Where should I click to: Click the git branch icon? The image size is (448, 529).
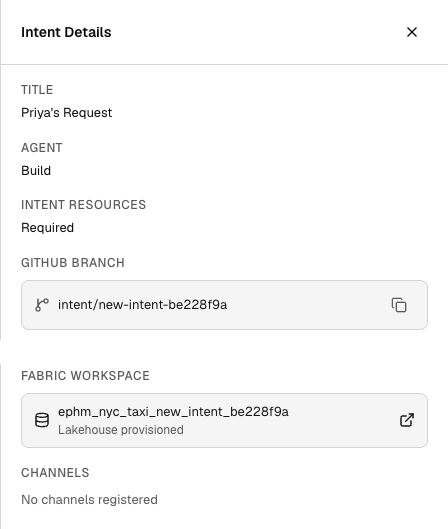(42, 305)
